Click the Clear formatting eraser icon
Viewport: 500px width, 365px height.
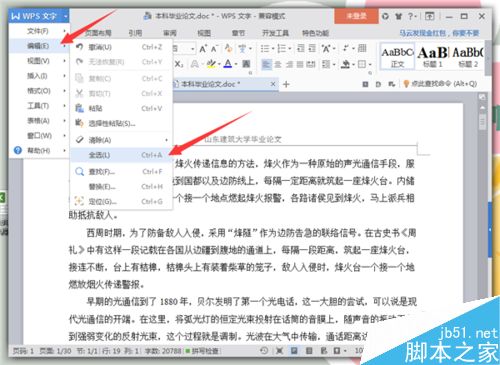point(229,48)
